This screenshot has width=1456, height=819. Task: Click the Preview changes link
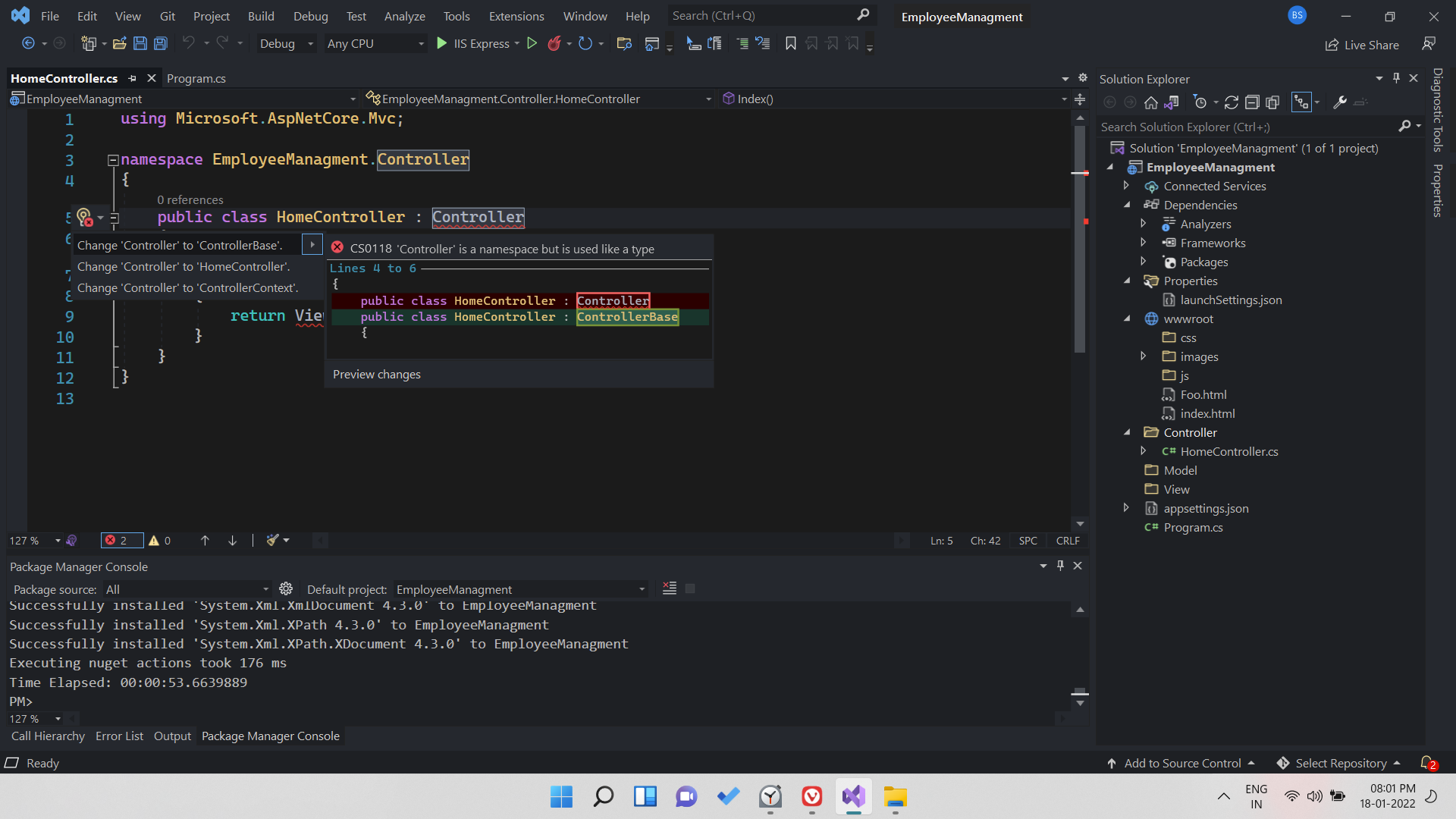click(x=376, y=375)
